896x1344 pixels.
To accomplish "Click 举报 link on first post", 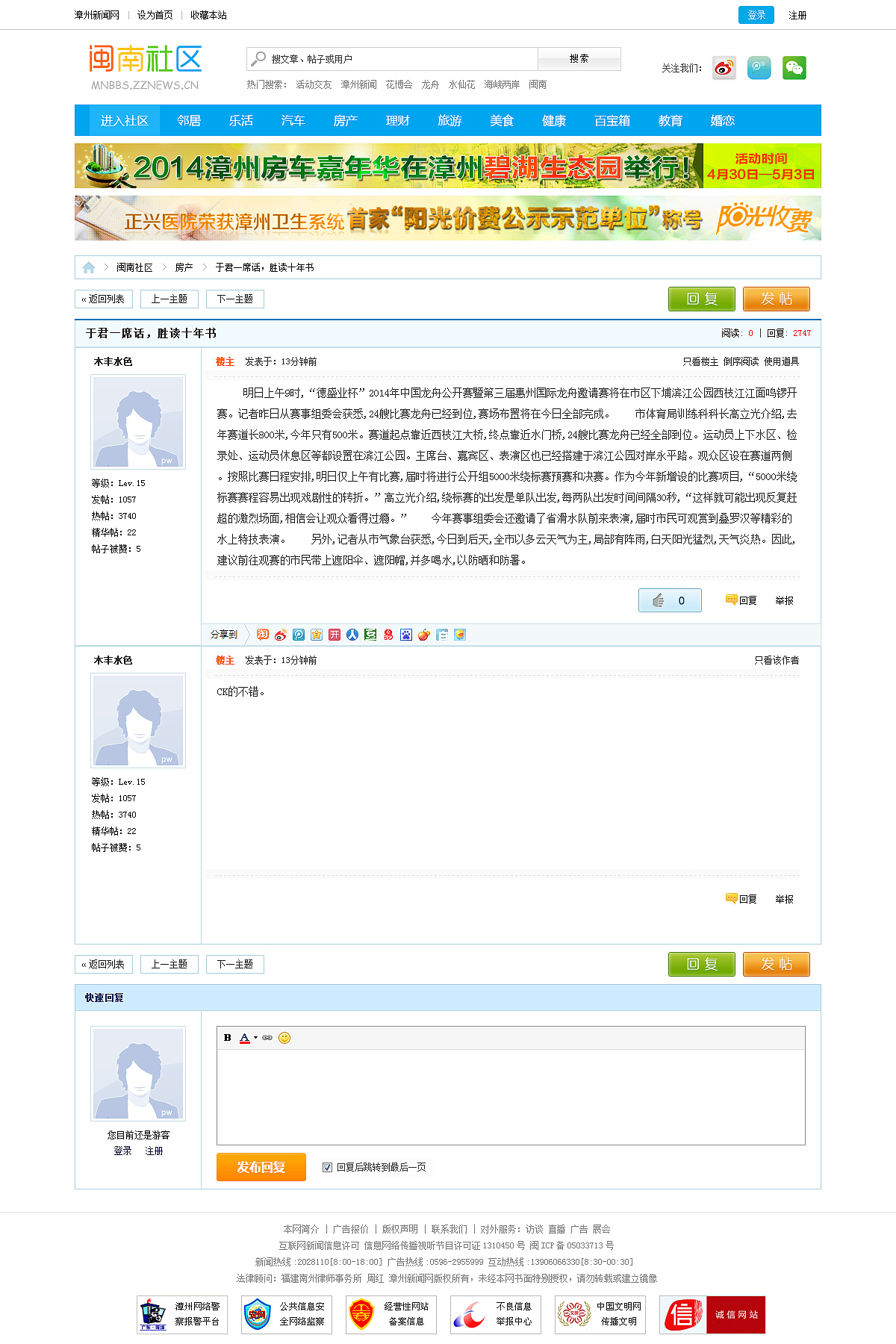I will [784, 600].
